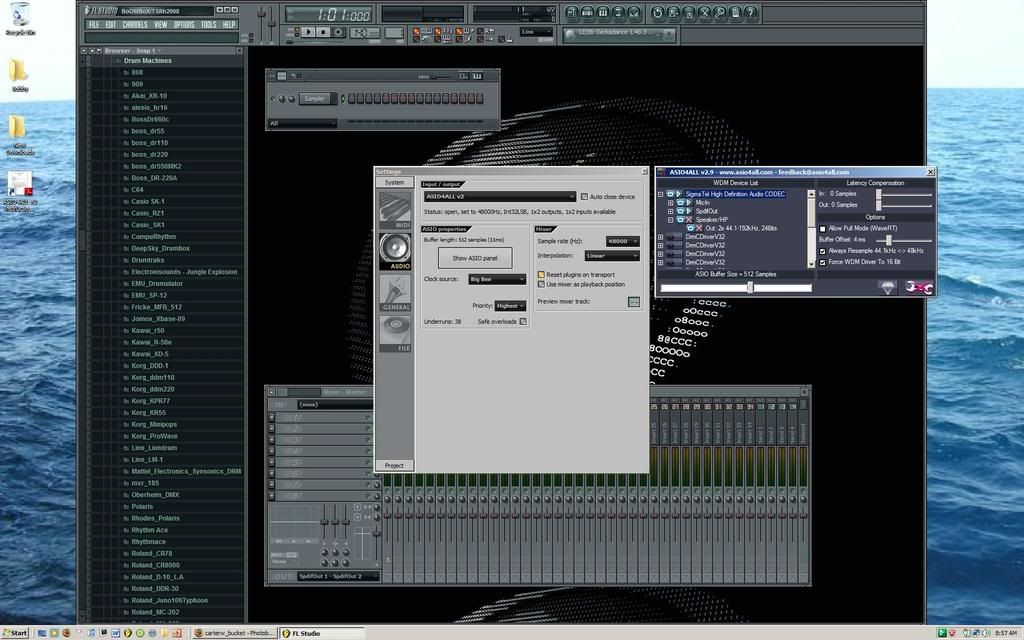Viewport: 1024px width, 640px height.
Task: Select the Roland_CR78 folder in browser
Action: [152, 554]
